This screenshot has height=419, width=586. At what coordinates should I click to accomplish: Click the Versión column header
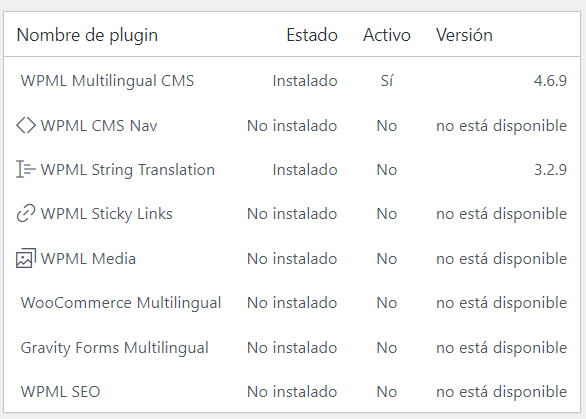[464, 35]
